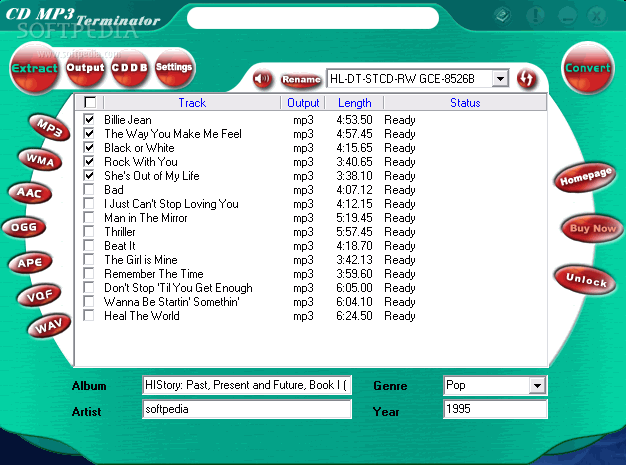Choose the AAC format button
The height and width of the screenshot is (465, 626).
(30, 193)
